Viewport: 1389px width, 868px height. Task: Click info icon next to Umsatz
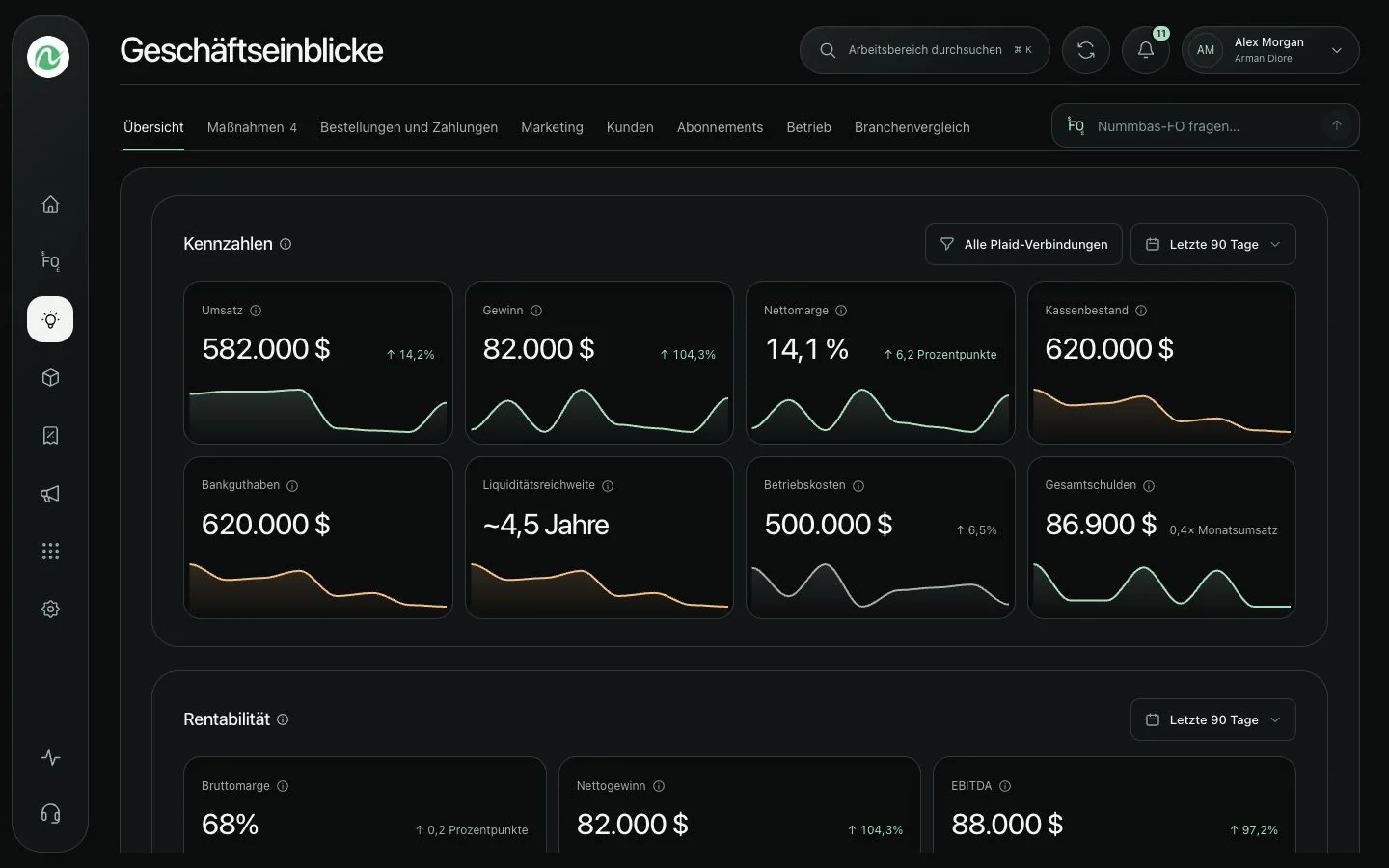(x=256, y=311)
